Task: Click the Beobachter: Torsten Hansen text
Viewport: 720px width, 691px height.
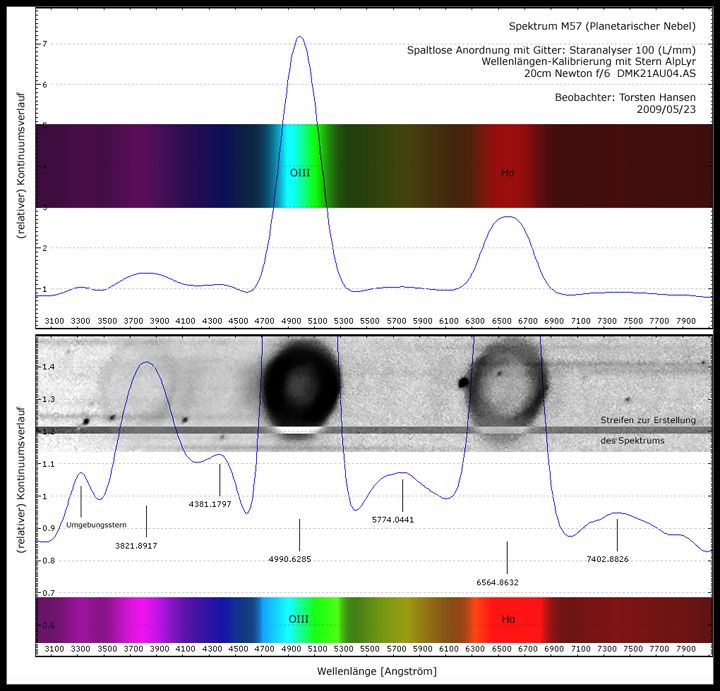Action: coord(625,97)
